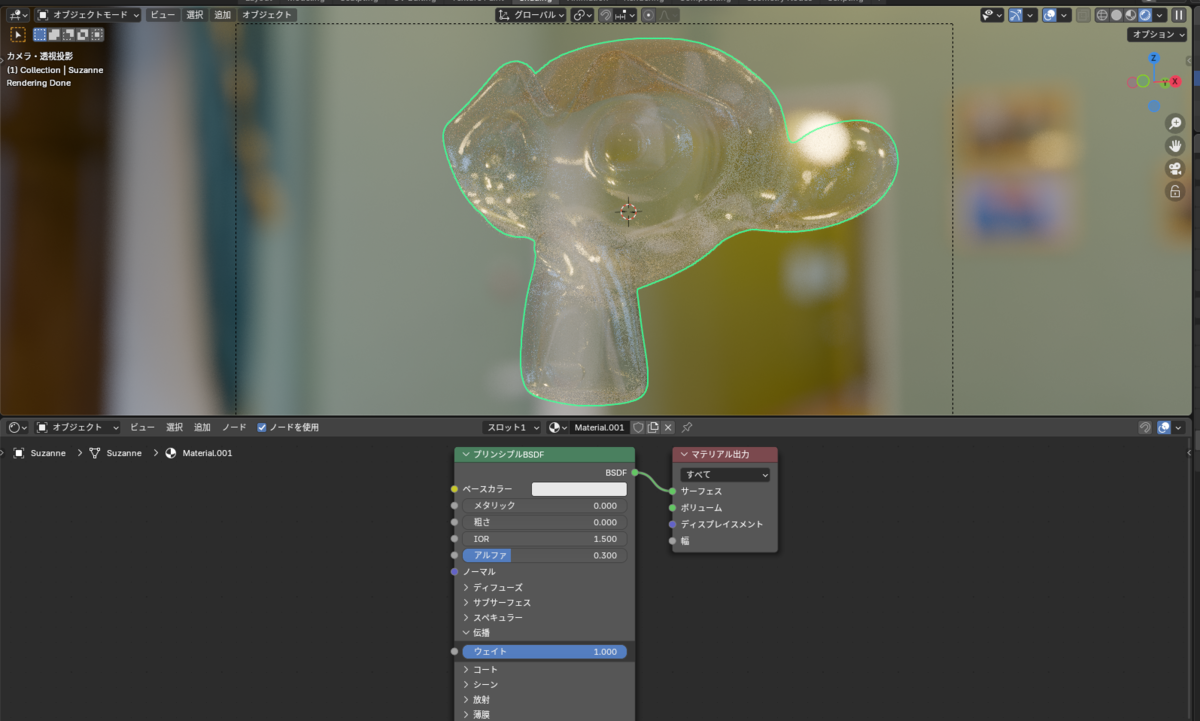Toggle the pin icon in node editor
The height and width of the screenshot is (721, 1200).
point(687,427)
